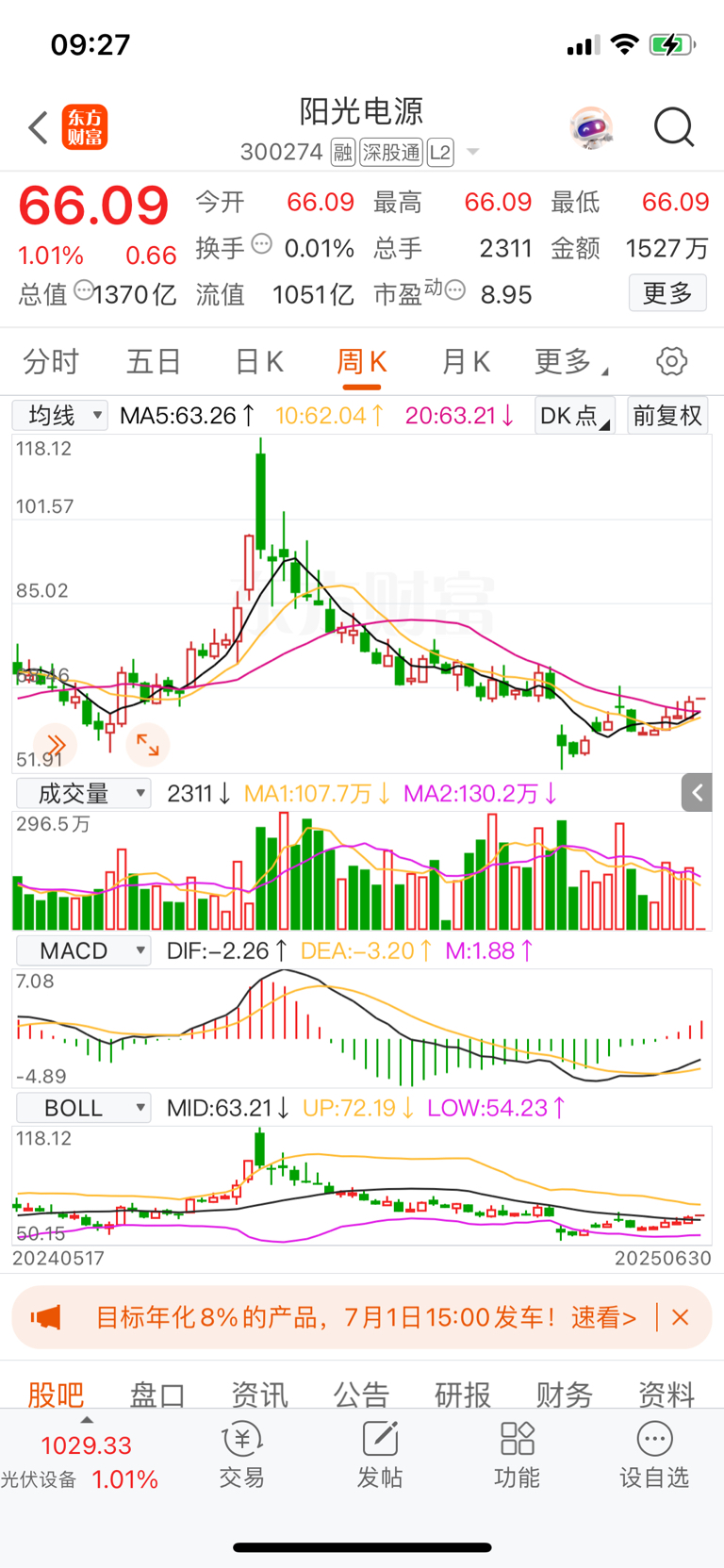Tap the 速看> promo link
The width and height of the screenshot is (724, 1568).
pyautogui.click(x=603, y=1317)
